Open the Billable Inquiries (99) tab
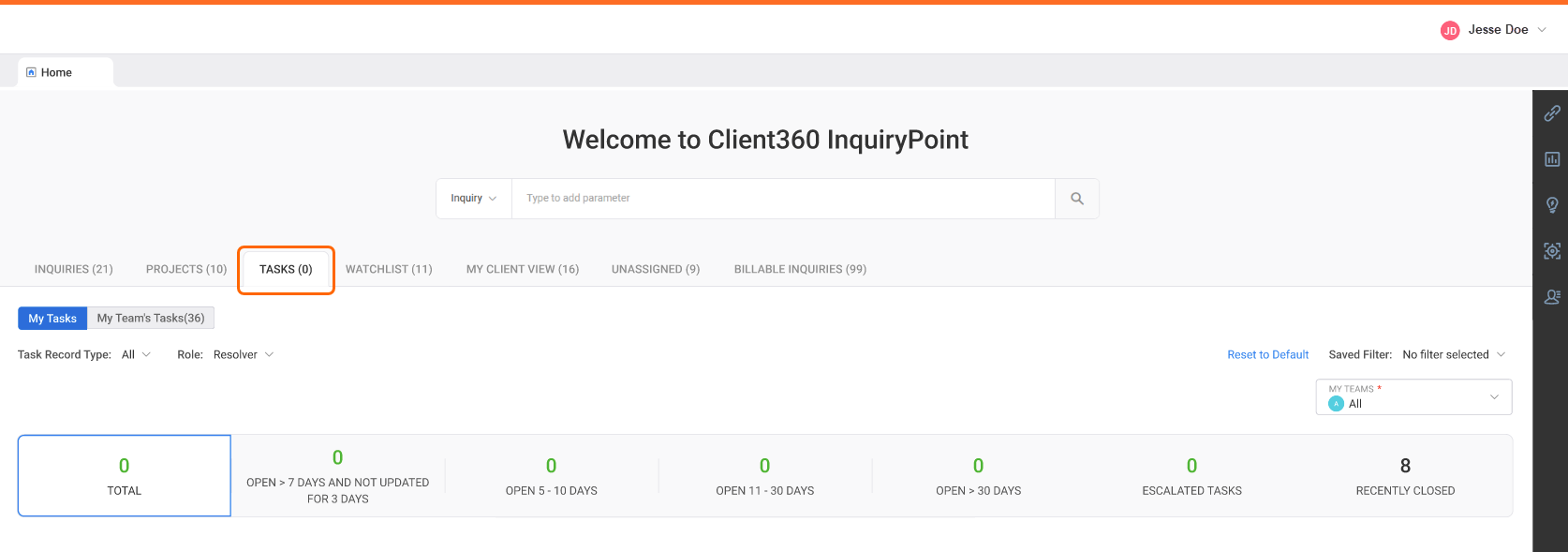This screenshot has width=1568, height=552. click(x=800, y=270)
